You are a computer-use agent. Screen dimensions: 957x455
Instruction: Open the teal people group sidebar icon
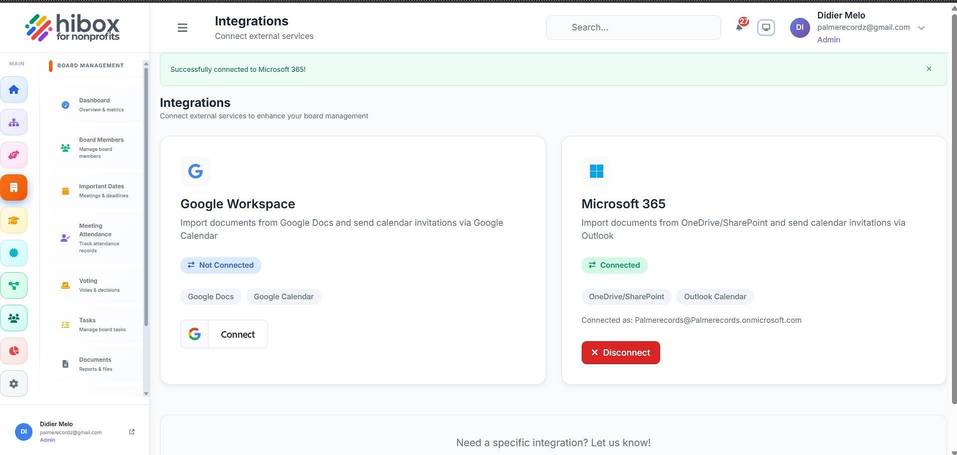coord(13,318)
